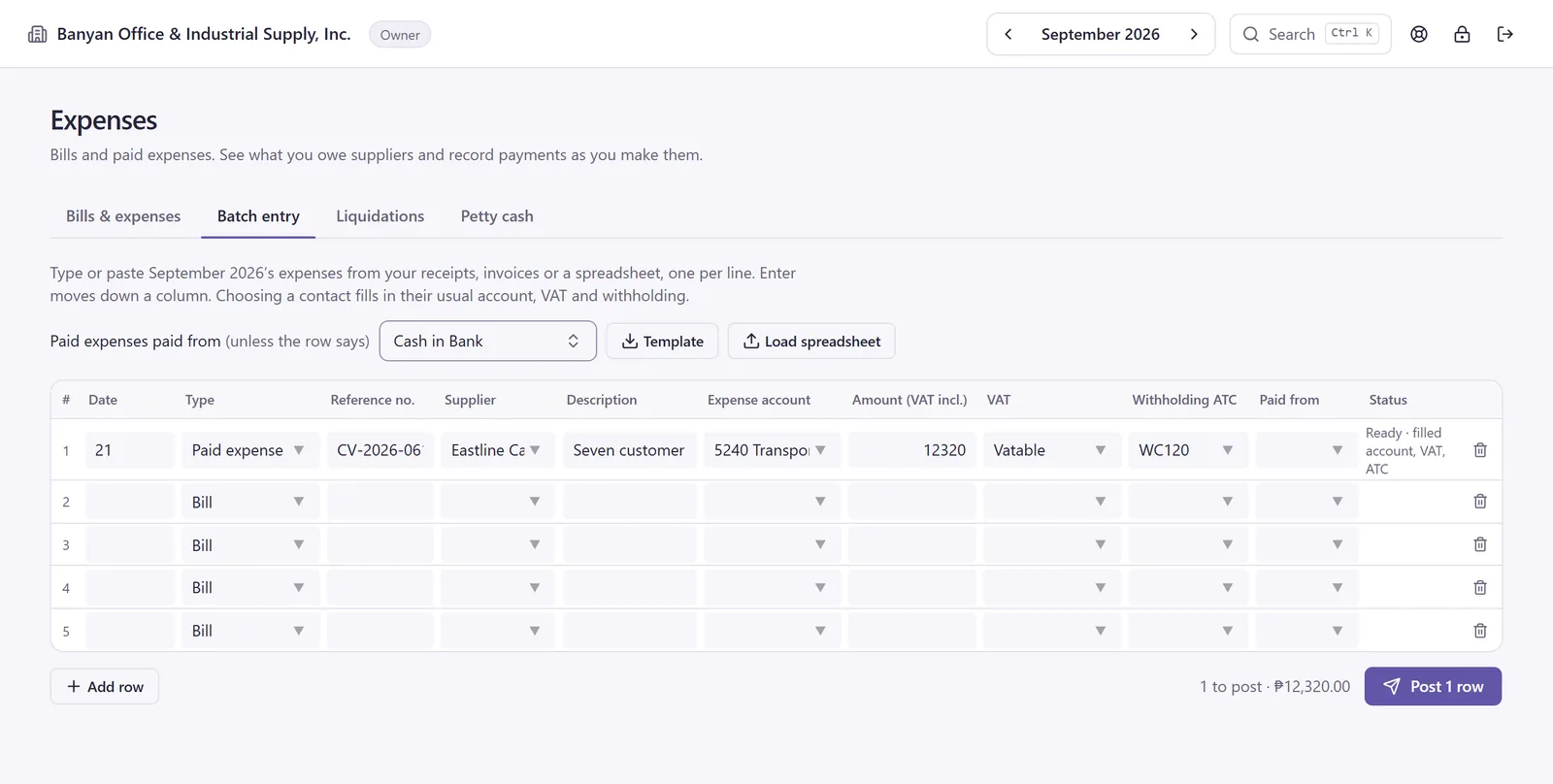Open Paid from Cash in Bank dropdown
1553x784 pixels.
[x=487, y=341]
